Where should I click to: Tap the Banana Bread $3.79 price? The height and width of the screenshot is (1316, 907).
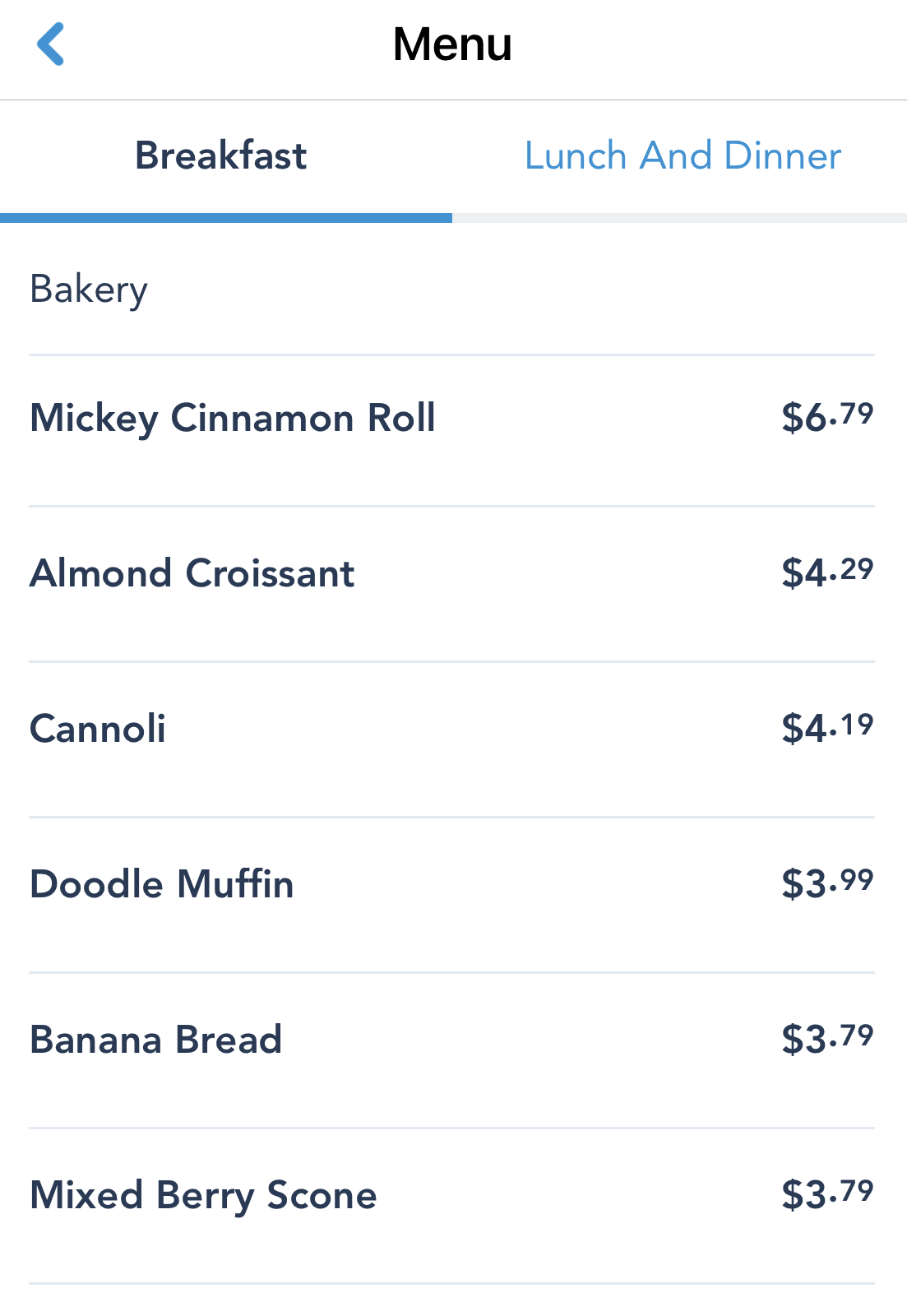click(826, 1039)
